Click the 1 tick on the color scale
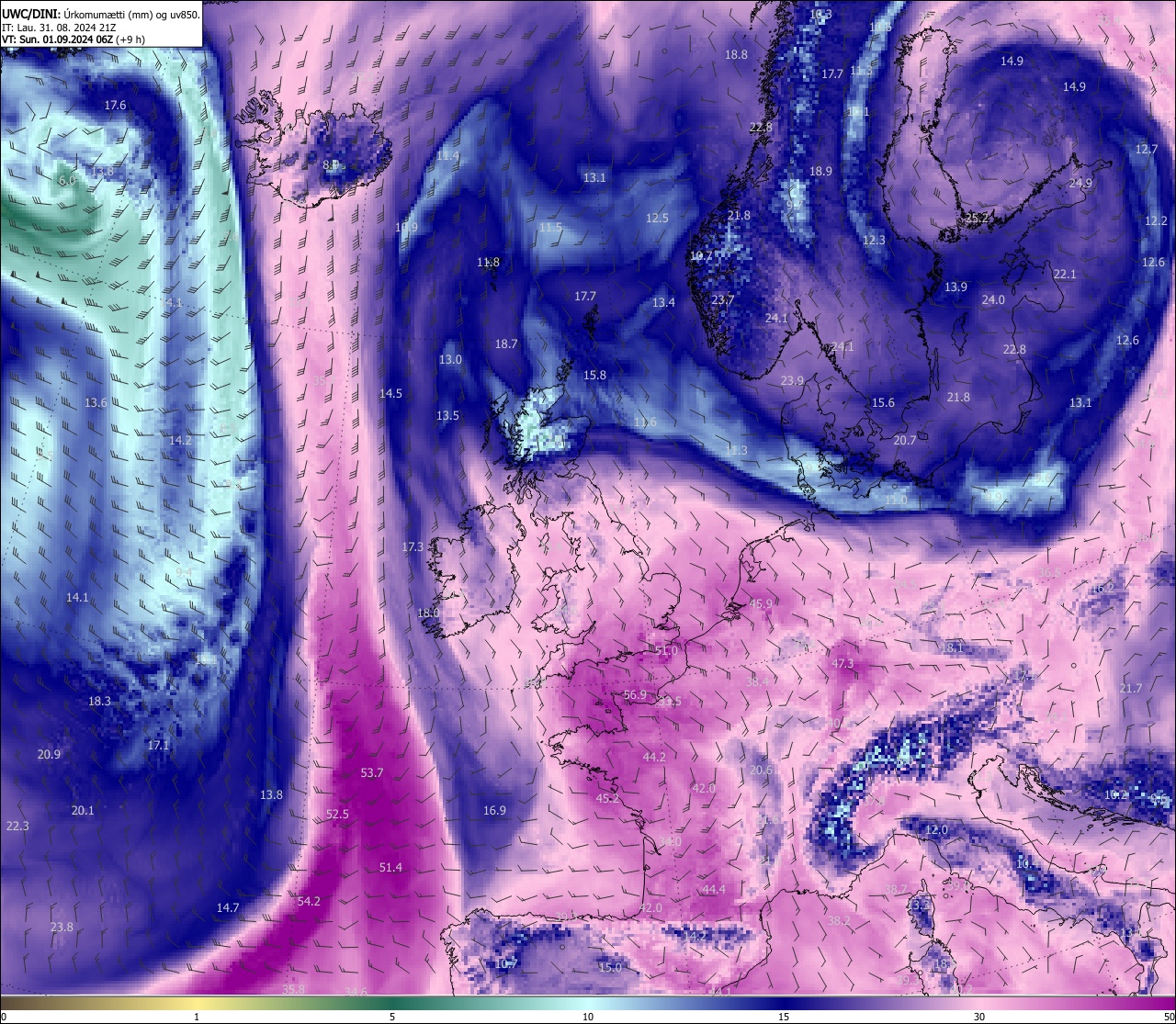 [x=196, y=1018]
